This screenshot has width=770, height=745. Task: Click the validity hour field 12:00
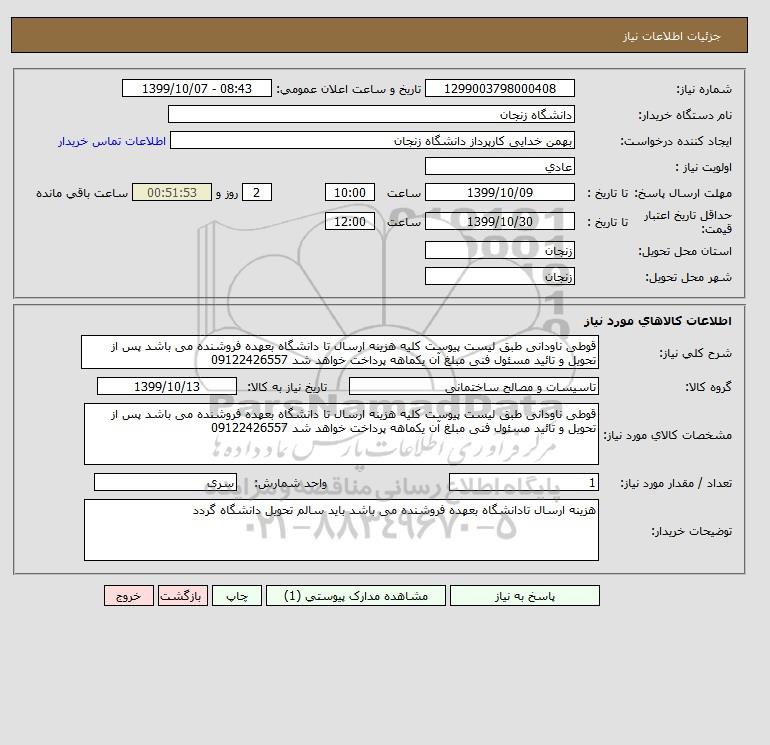350,221
